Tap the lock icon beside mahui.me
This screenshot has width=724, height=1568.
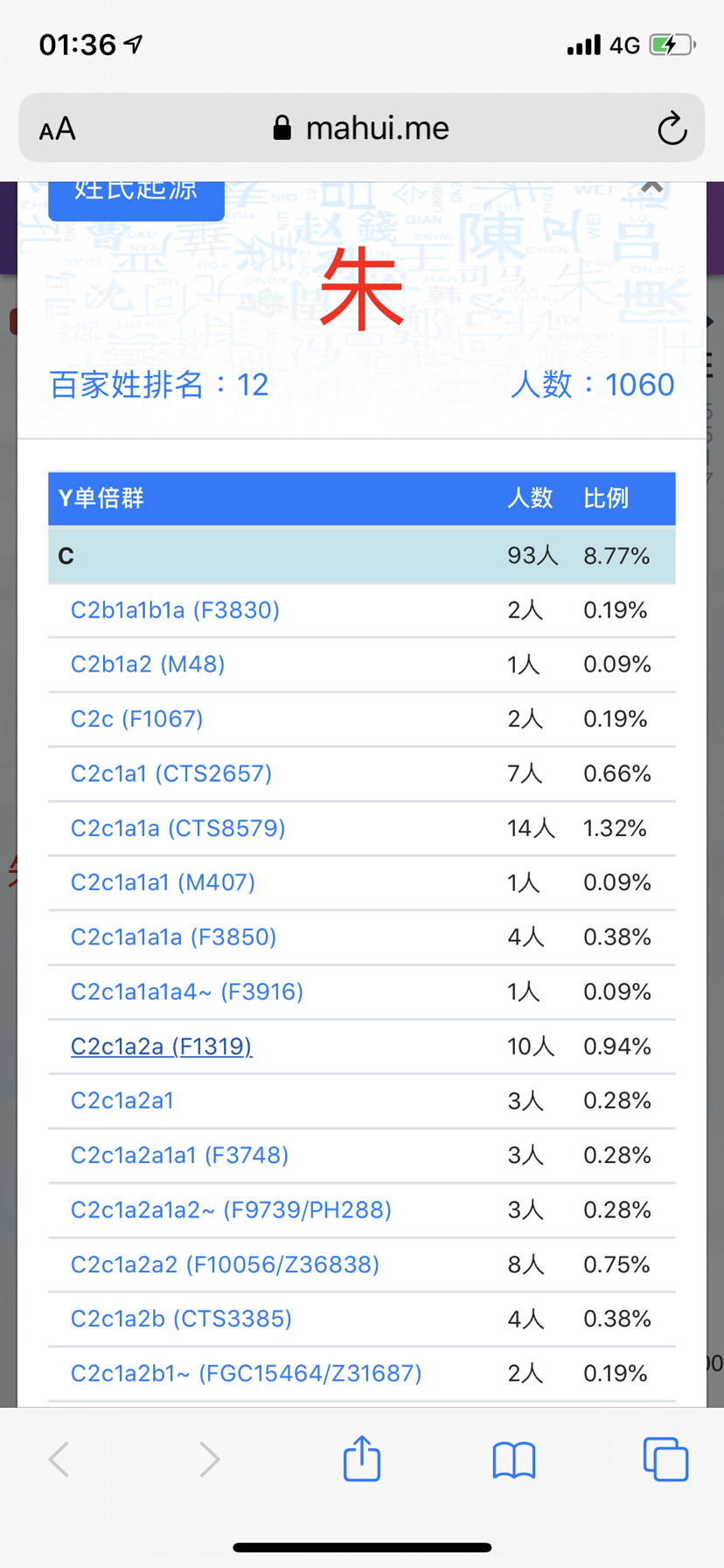(282, 129)
